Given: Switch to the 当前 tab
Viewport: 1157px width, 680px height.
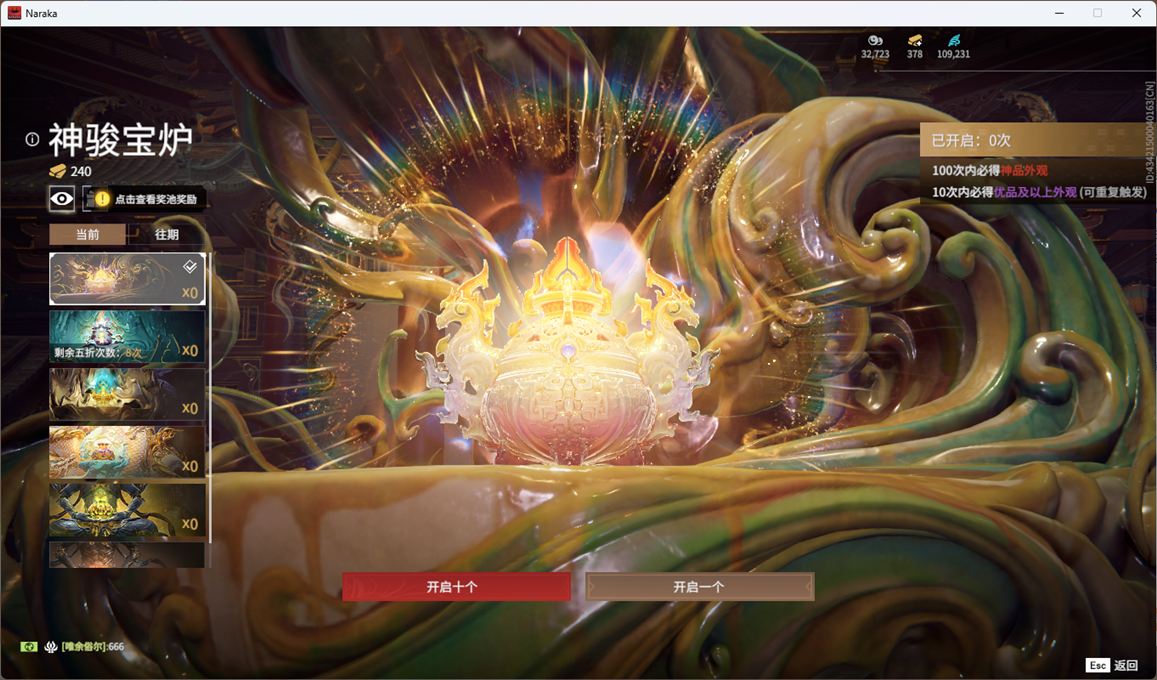Looking at the screenshot, I should [87, 235].
